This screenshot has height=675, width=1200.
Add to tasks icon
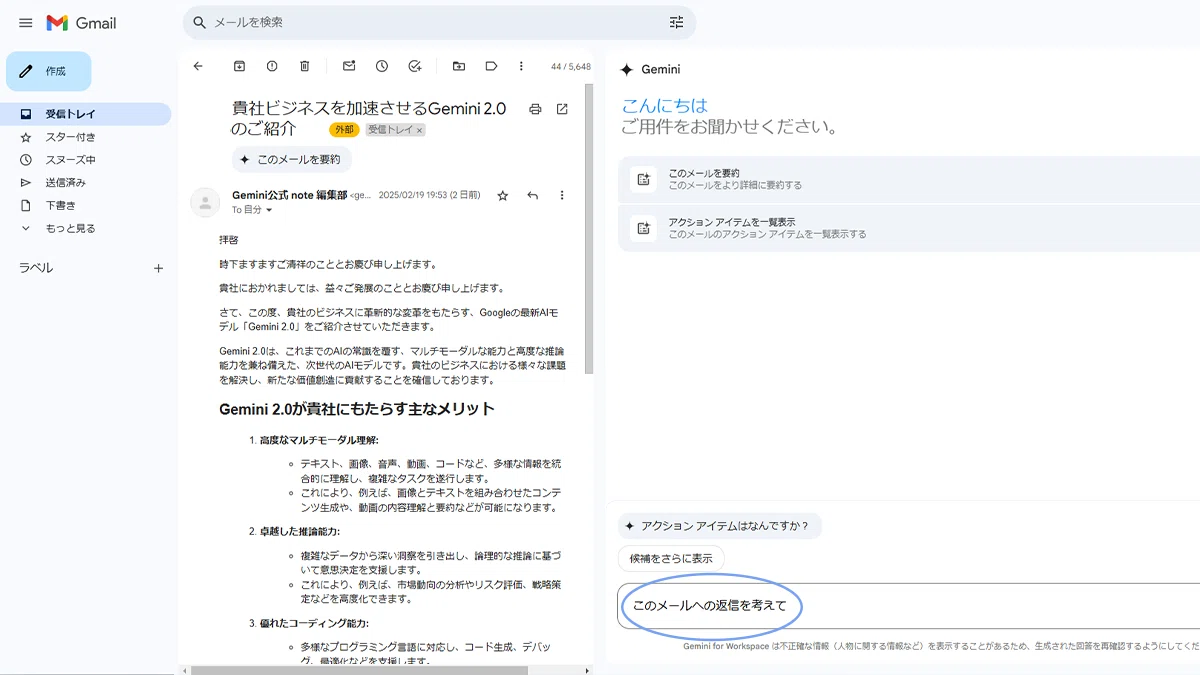[x=415, y=66]
